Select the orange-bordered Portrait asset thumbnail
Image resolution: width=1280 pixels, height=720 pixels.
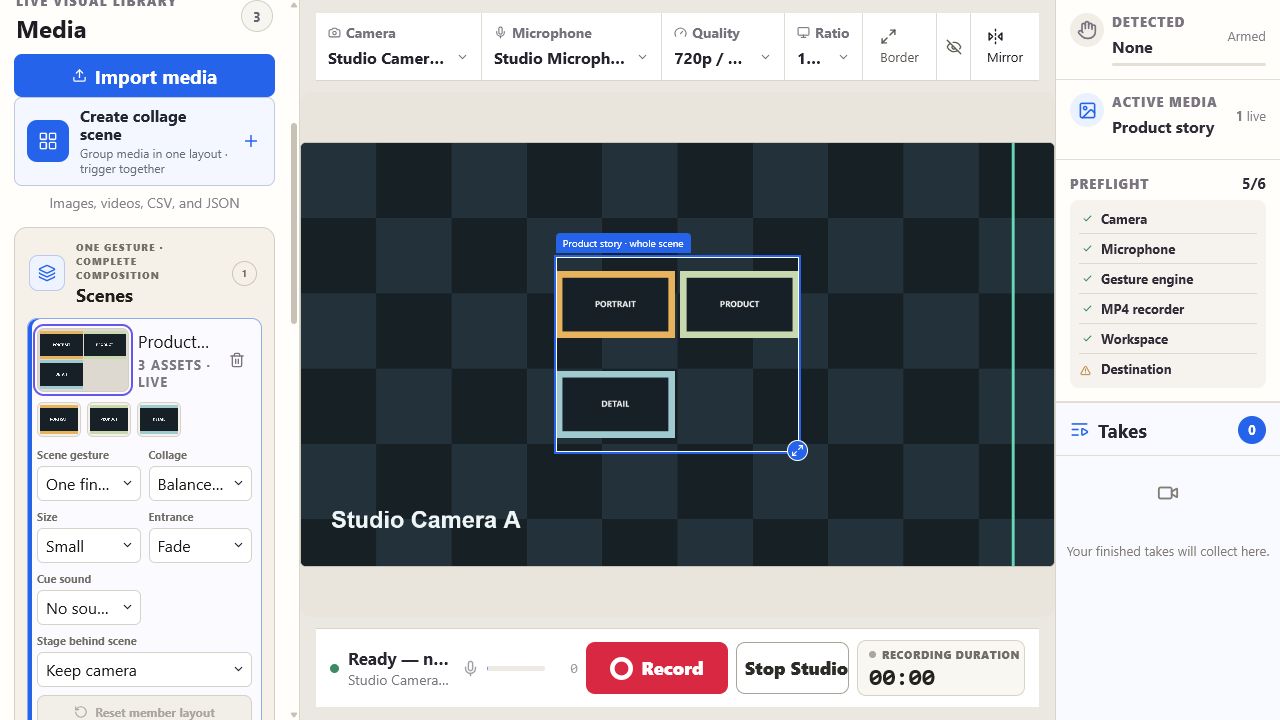[x=59, y=419]
